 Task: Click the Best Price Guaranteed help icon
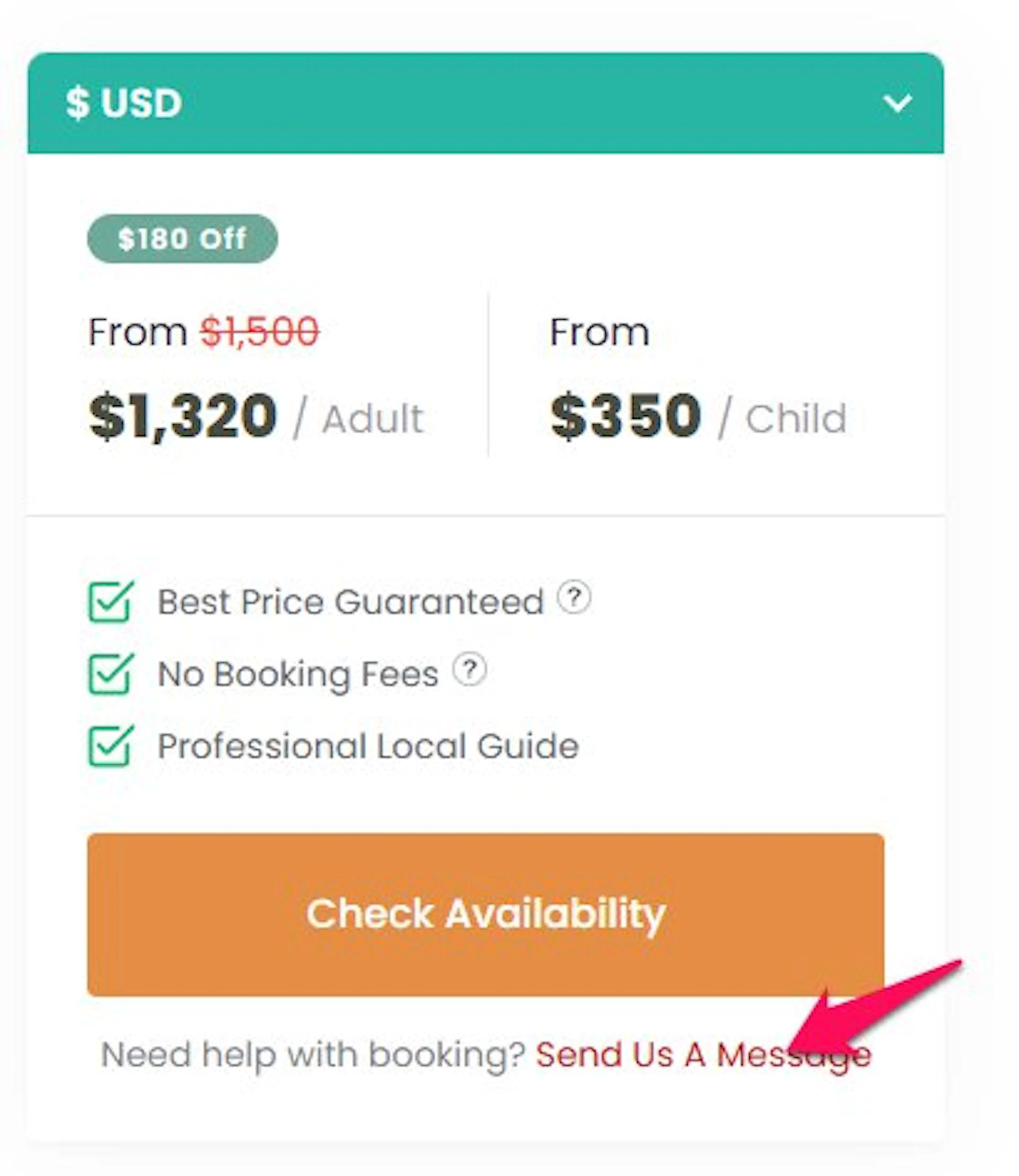point(574,597)
